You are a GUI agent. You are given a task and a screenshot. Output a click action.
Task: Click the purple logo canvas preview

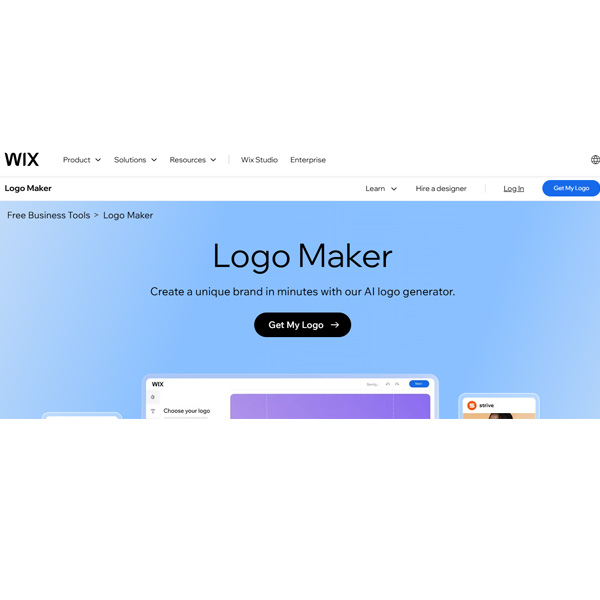click(x=330, y=406)
